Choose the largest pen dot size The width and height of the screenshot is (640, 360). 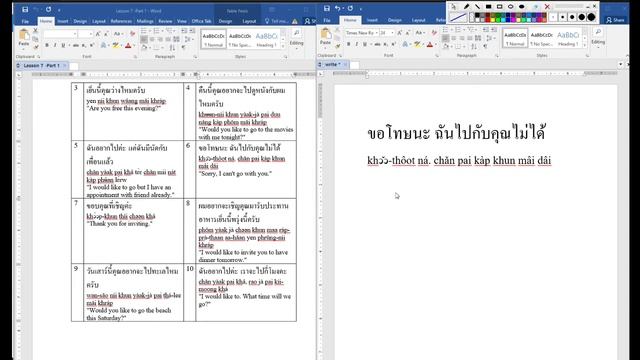(x=591, y=17)
